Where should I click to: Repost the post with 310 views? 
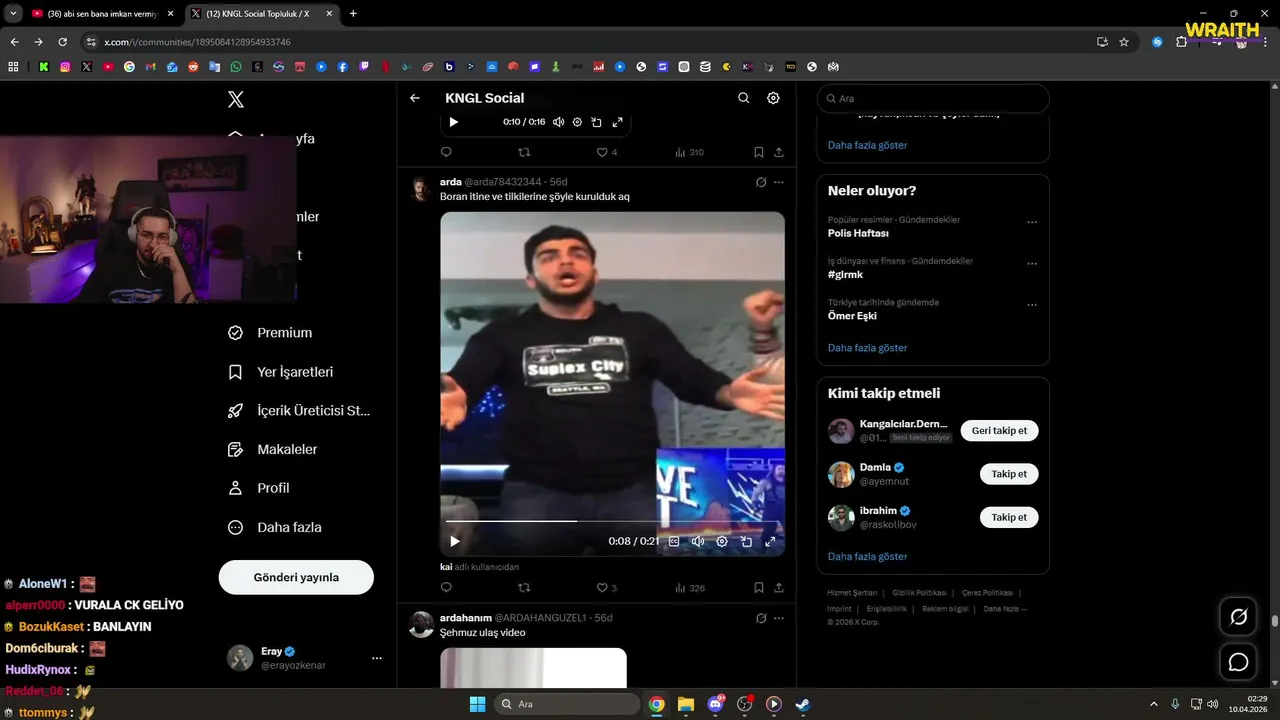click(524, 152)
